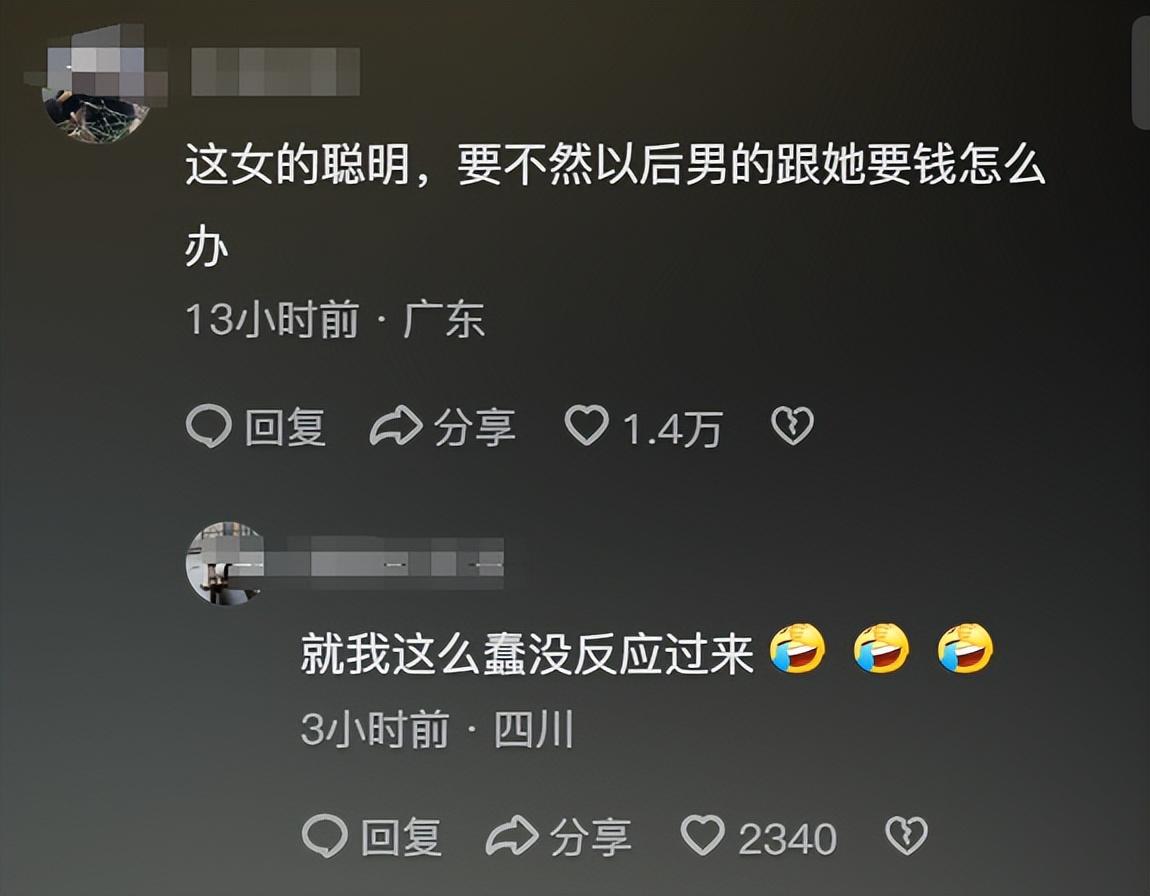
Task: Open the top commenter's blurred username
Action: click(275, 72)
